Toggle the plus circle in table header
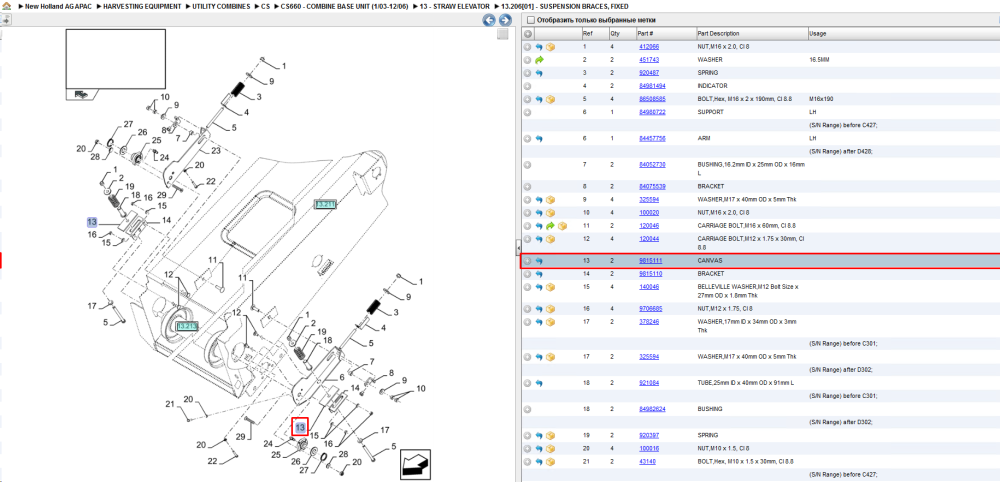The image size is (1000, 482). (x=528, y=34)
